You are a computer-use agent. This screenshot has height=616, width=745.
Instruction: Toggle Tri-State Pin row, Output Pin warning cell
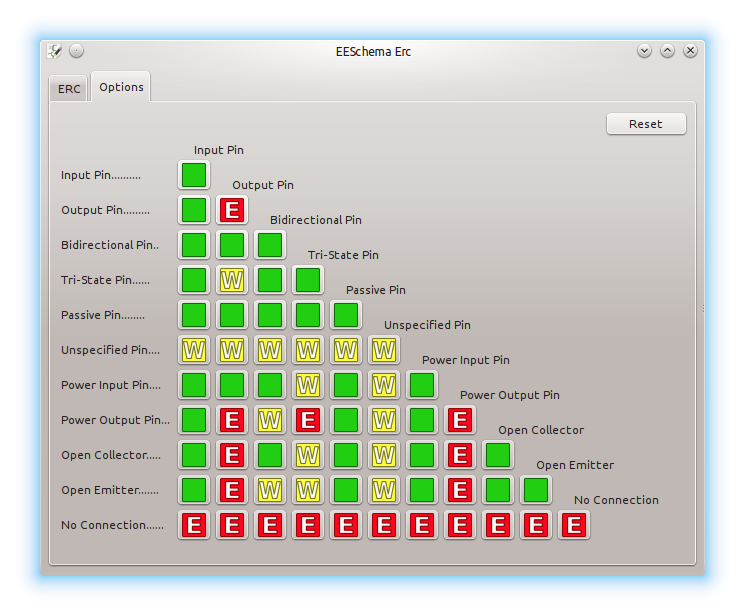click(232, 280)
